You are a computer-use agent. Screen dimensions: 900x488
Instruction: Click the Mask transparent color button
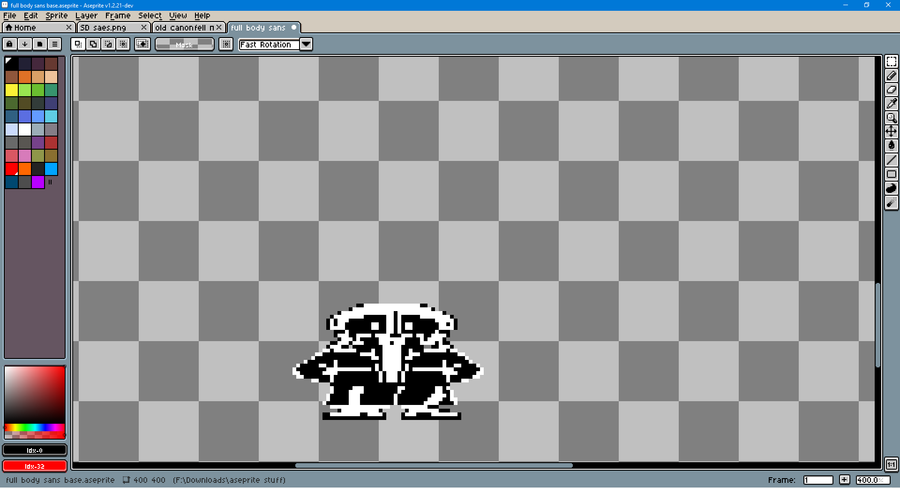pyautogui.click(x=184, y=44)
